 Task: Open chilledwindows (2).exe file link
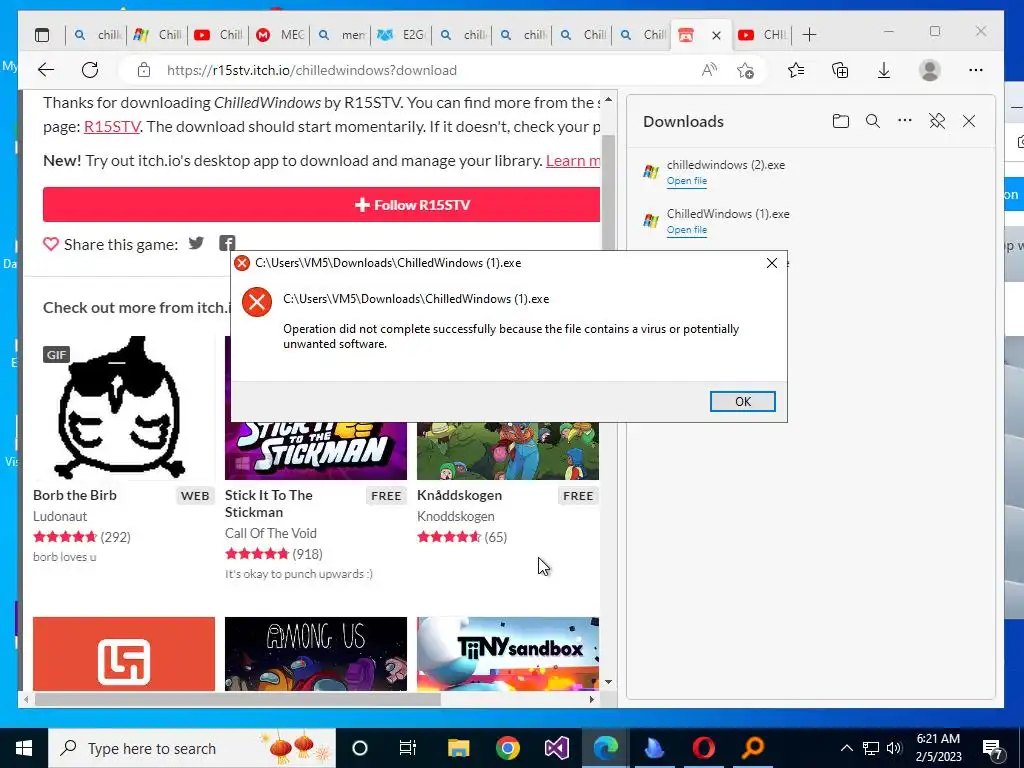(x=686, y=181)
